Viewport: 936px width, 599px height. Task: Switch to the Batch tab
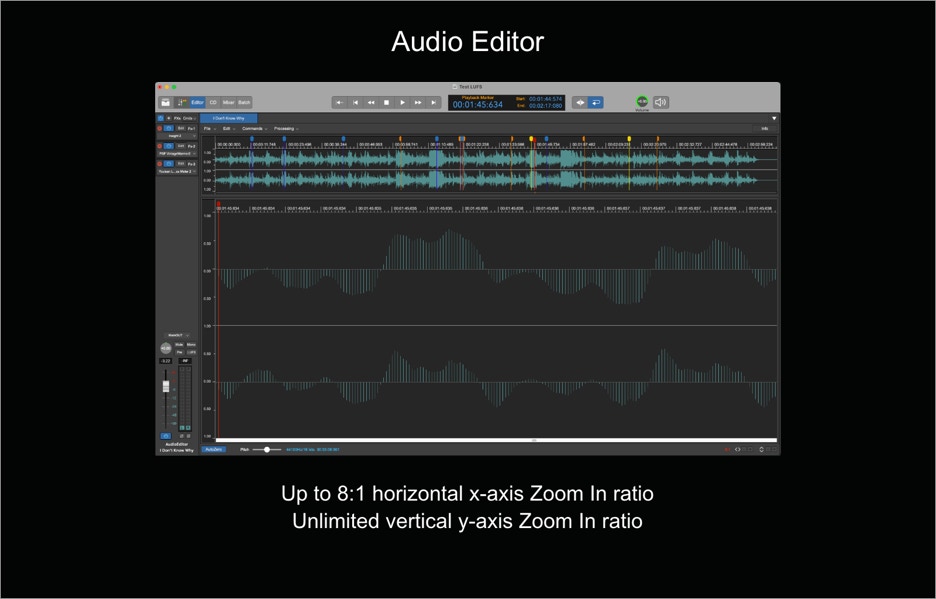point(244,102)
